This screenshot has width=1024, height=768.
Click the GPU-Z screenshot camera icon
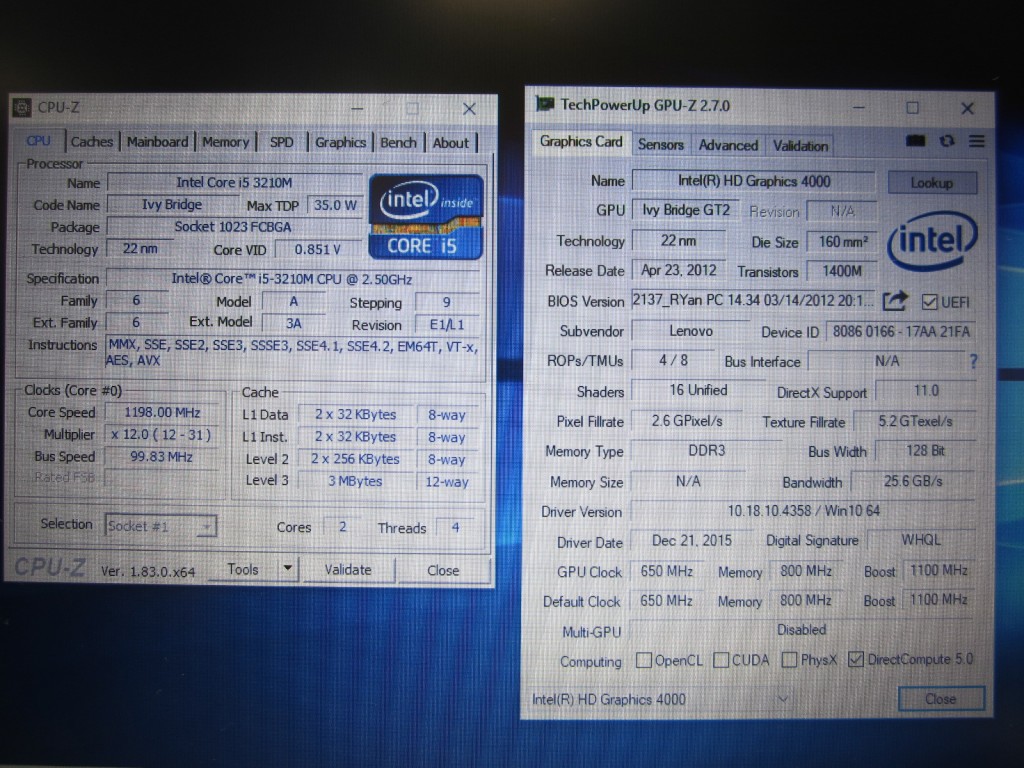[x=916, y=142]
